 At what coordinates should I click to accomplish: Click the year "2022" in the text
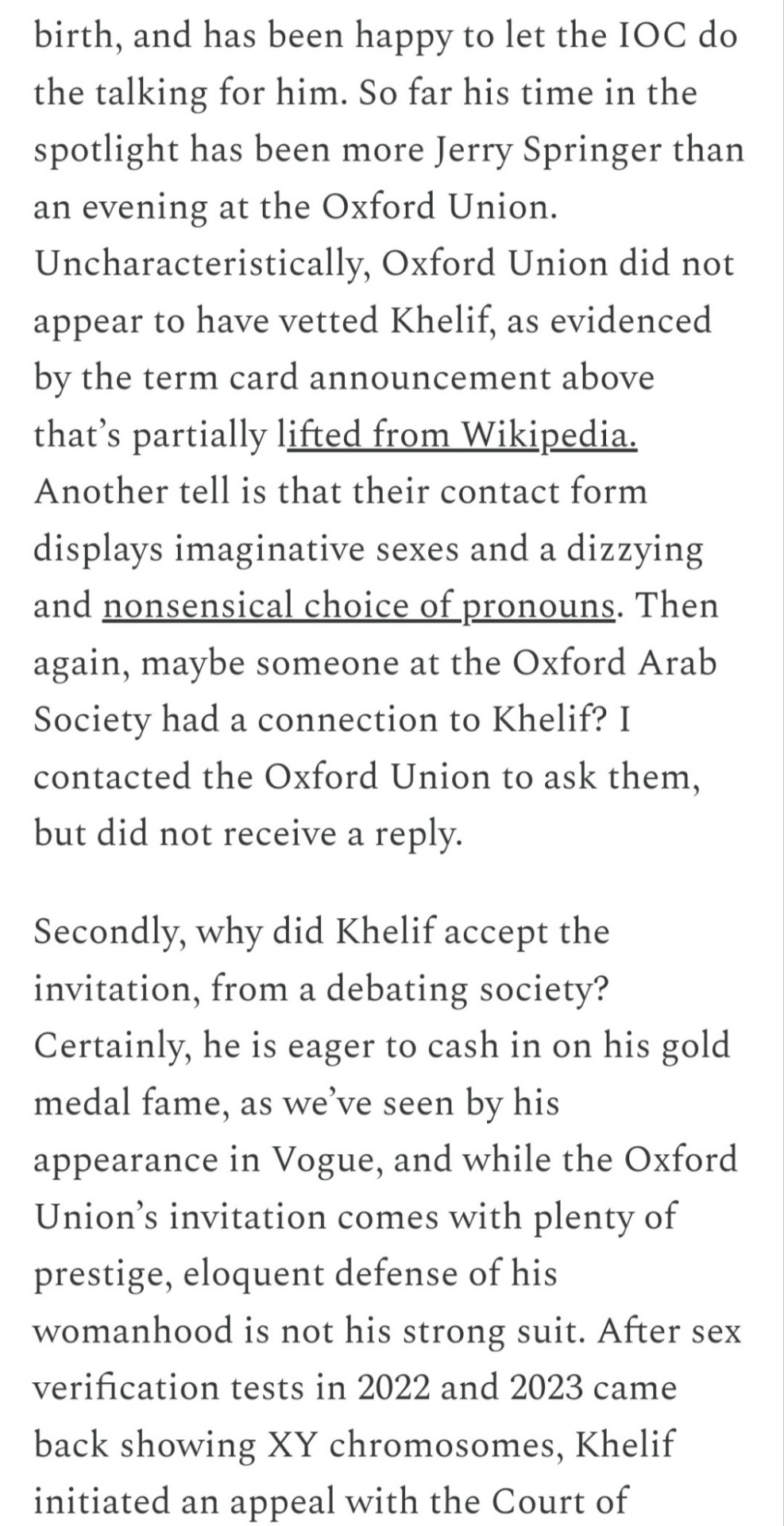click(x=394, y=1389)
